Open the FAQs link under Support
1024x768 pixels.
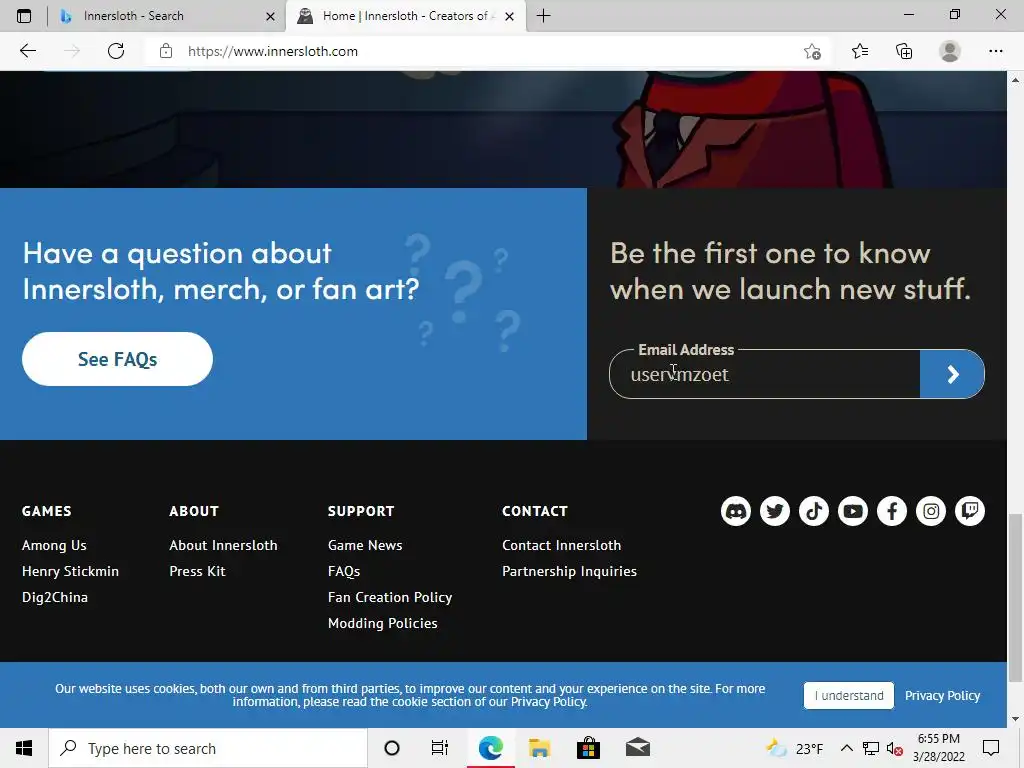pos(344,571)
